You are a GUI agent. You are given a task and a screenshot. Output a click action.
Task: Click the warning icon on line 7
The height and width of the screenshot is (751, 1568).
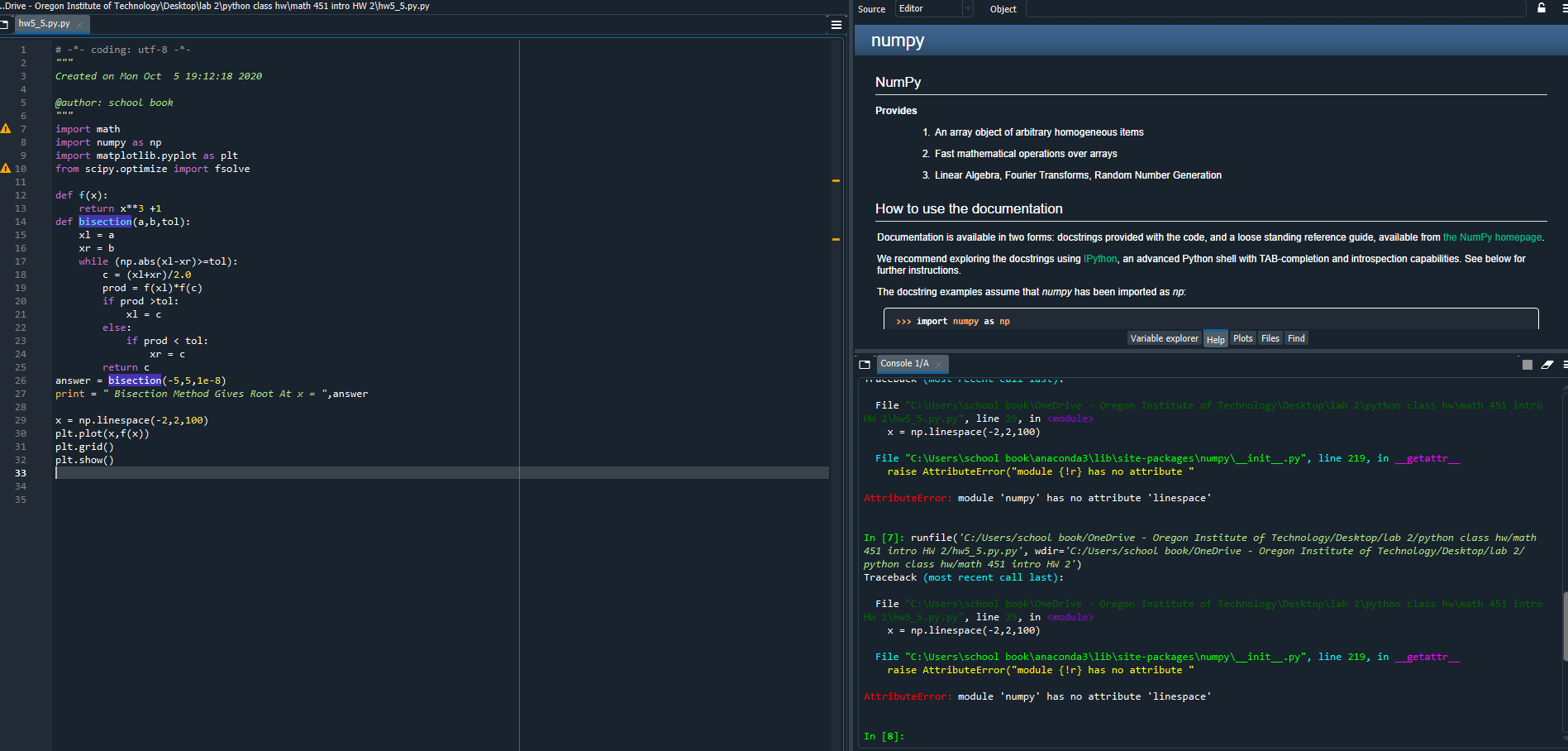tap(6, 129)
